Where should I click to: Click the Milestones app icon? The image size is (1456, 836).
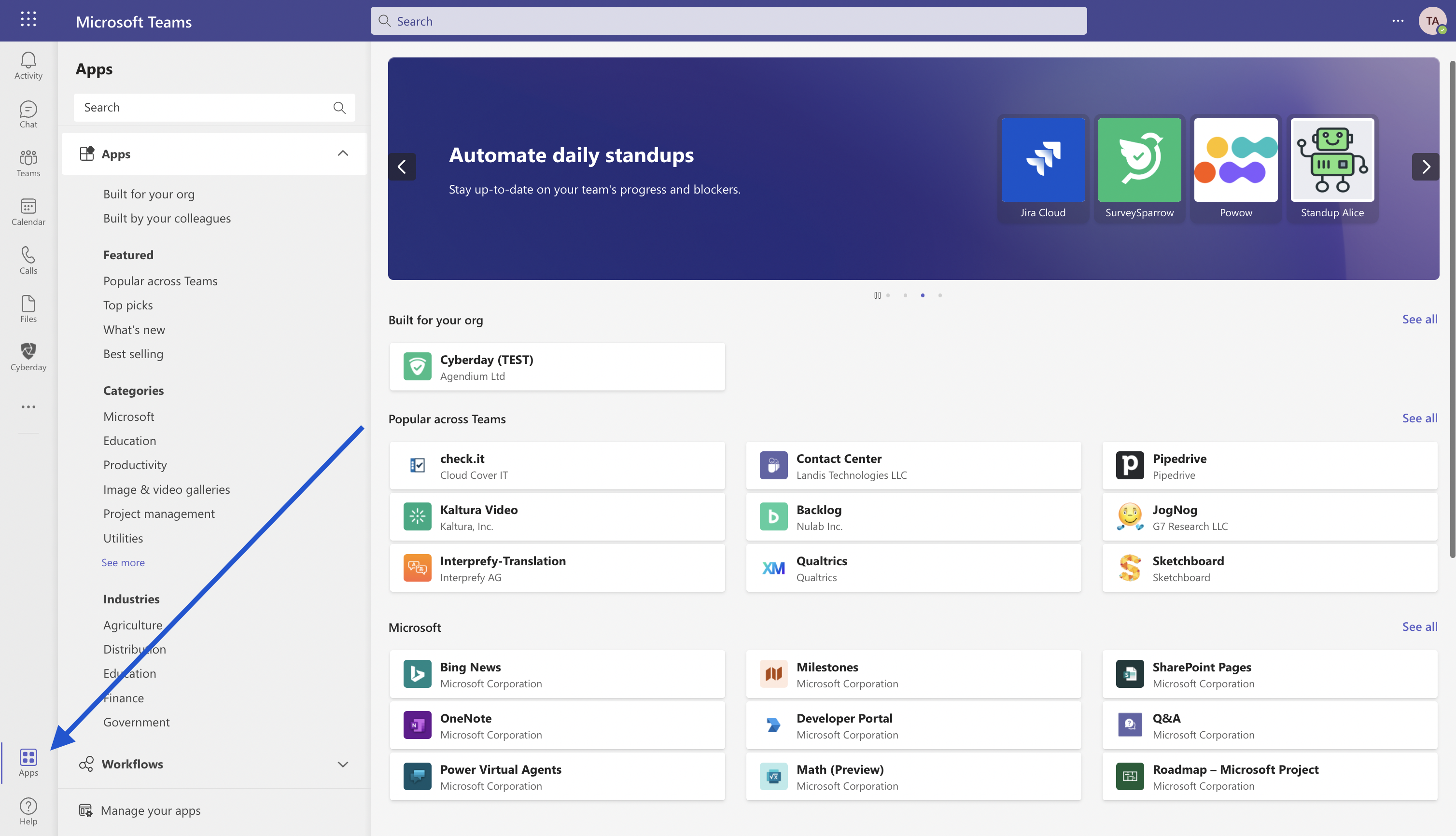click(773, 673)
